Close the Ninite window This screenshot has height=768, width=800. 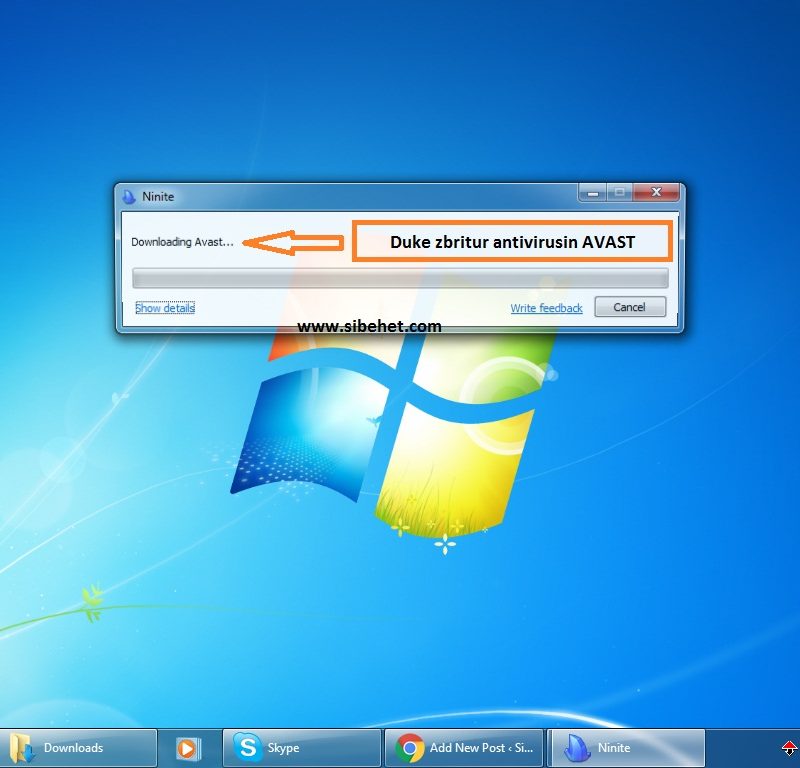pos(656,192)
